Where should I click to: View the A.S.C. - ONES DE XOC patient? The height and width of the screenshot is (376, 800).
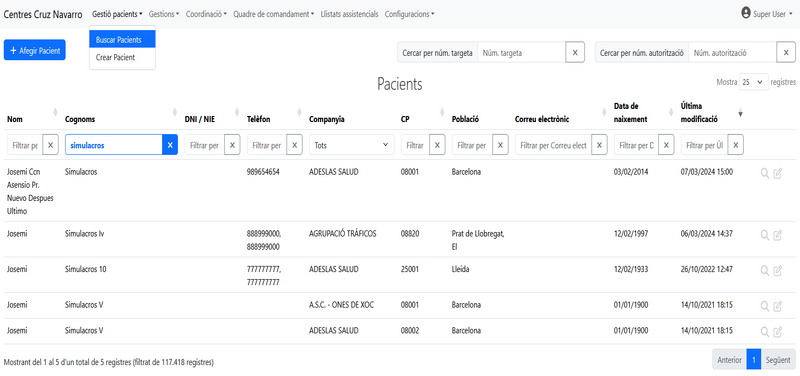[x=764, y=306]
